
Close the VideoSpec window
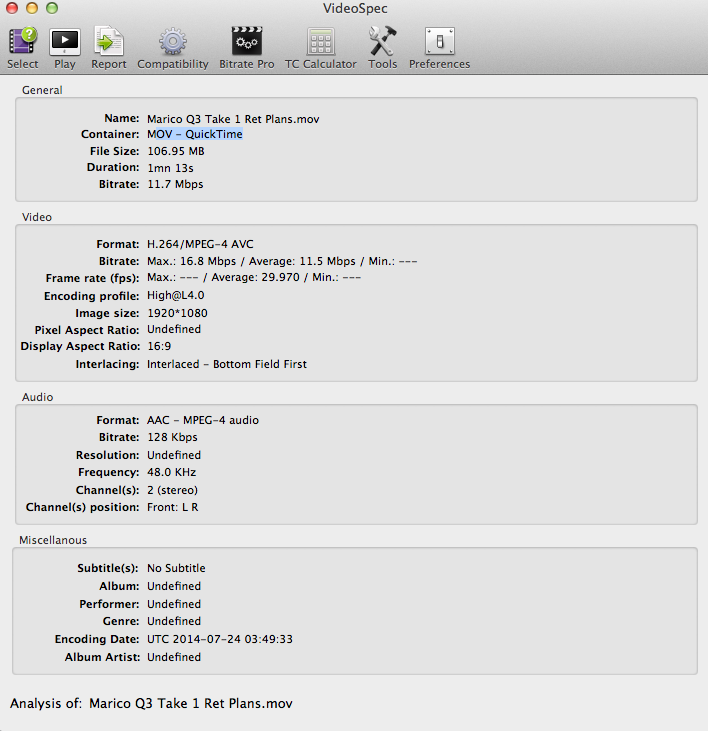(12, 8)
